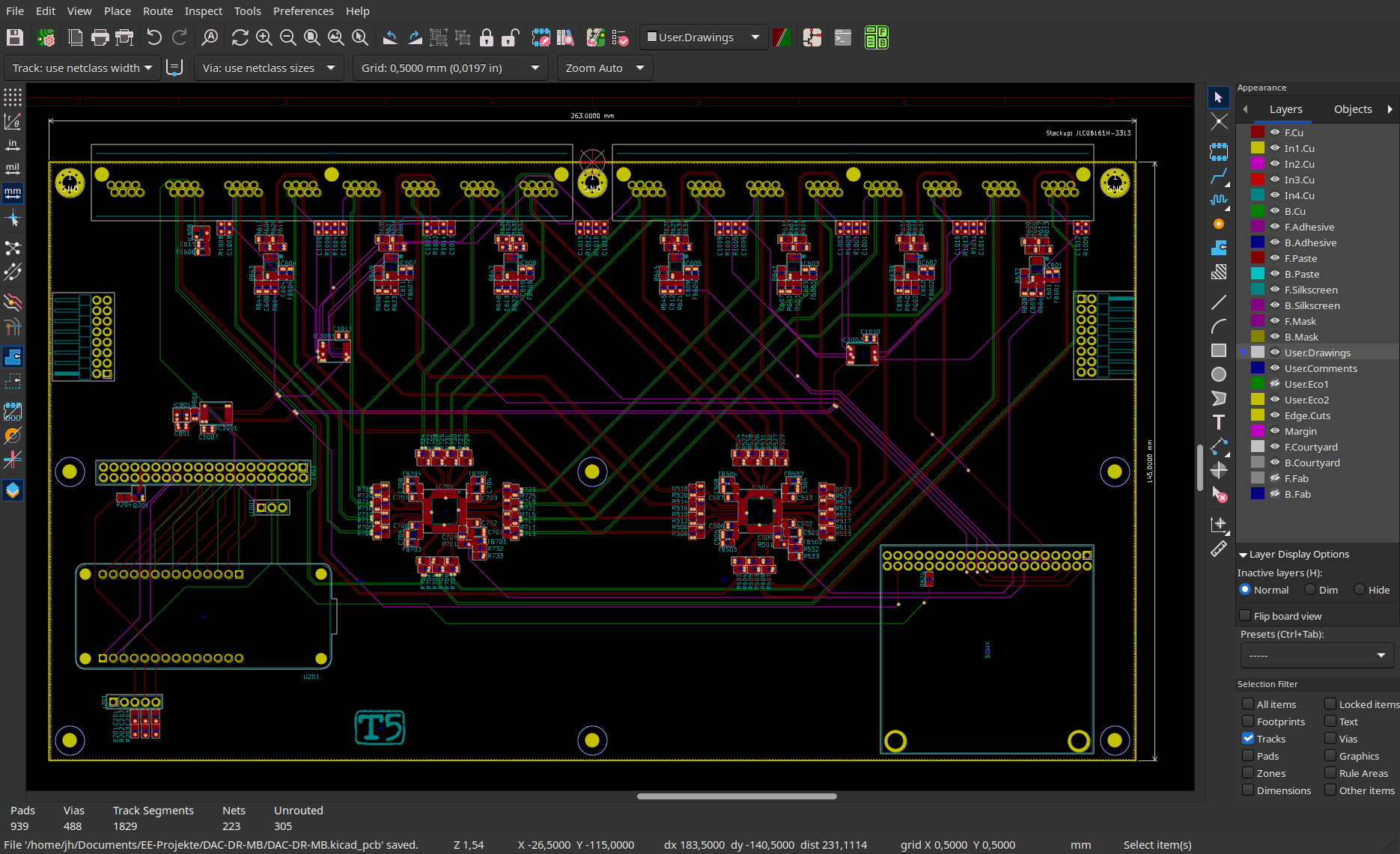Screen dimensions: 1400x854
Task: Select the B.Courtyard layer row
Action: click(1318, 463)
